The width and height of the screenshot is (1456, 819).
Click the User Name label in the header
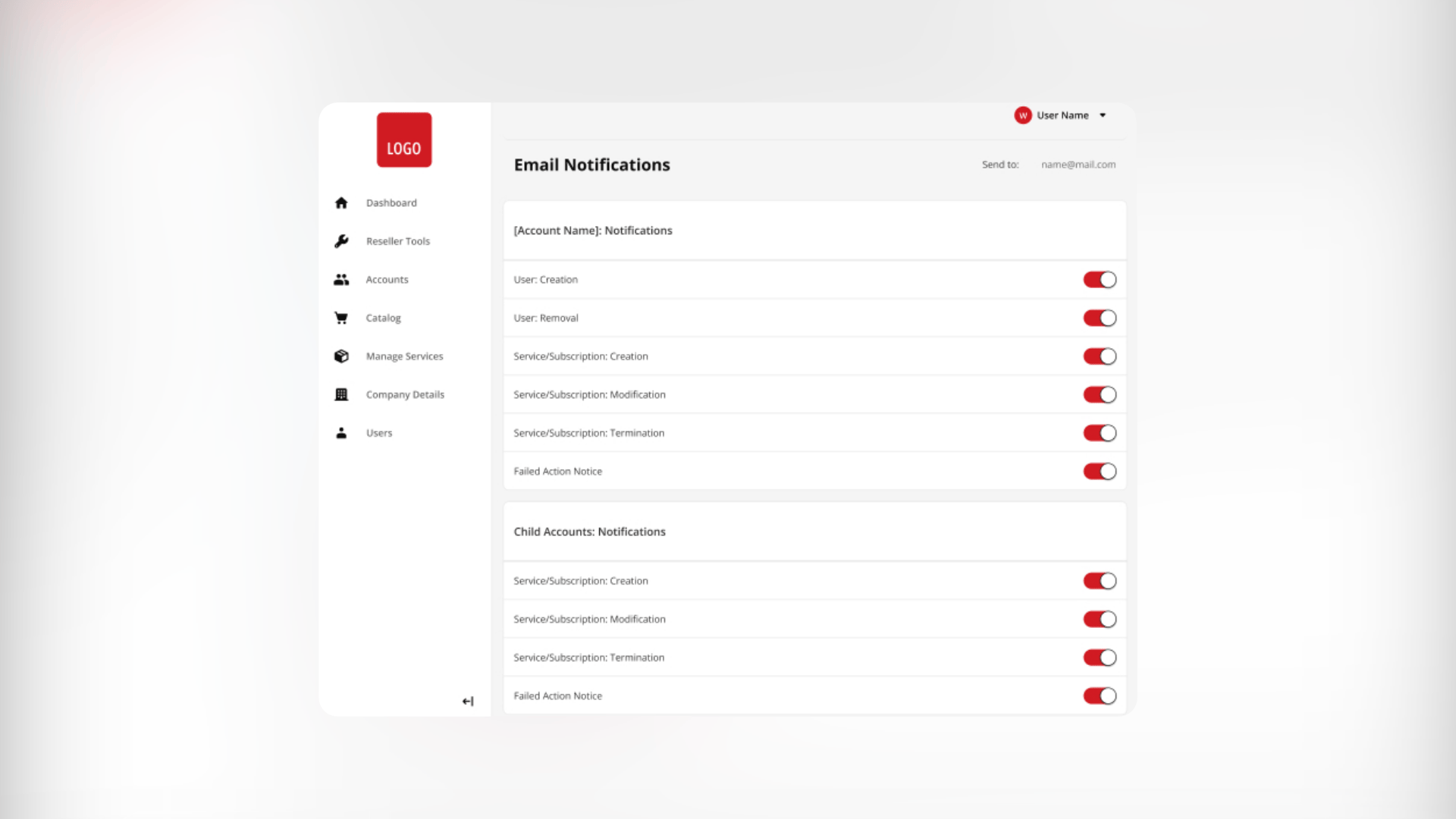click(1062, 115)
